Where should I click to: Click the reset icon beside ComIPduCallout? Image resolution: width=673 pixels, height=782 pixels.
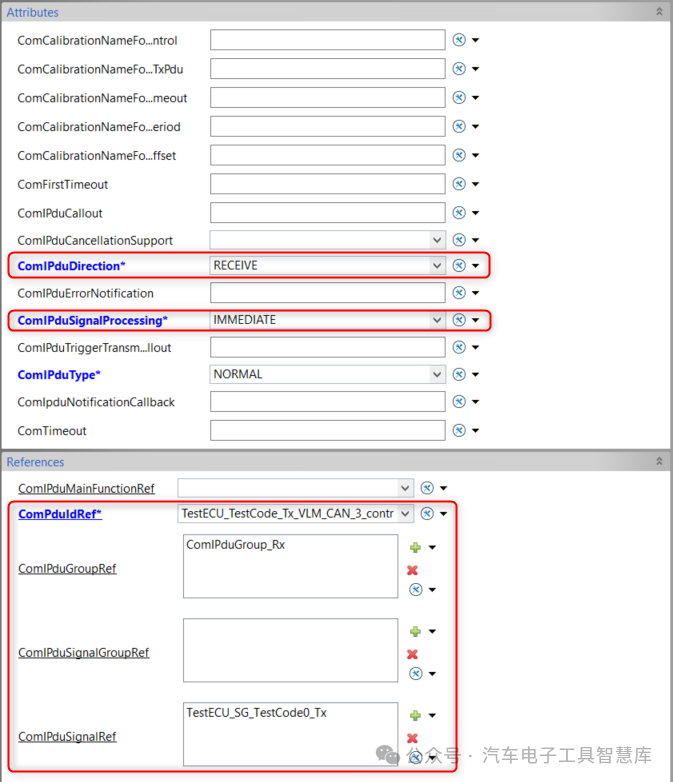(459, 213)
